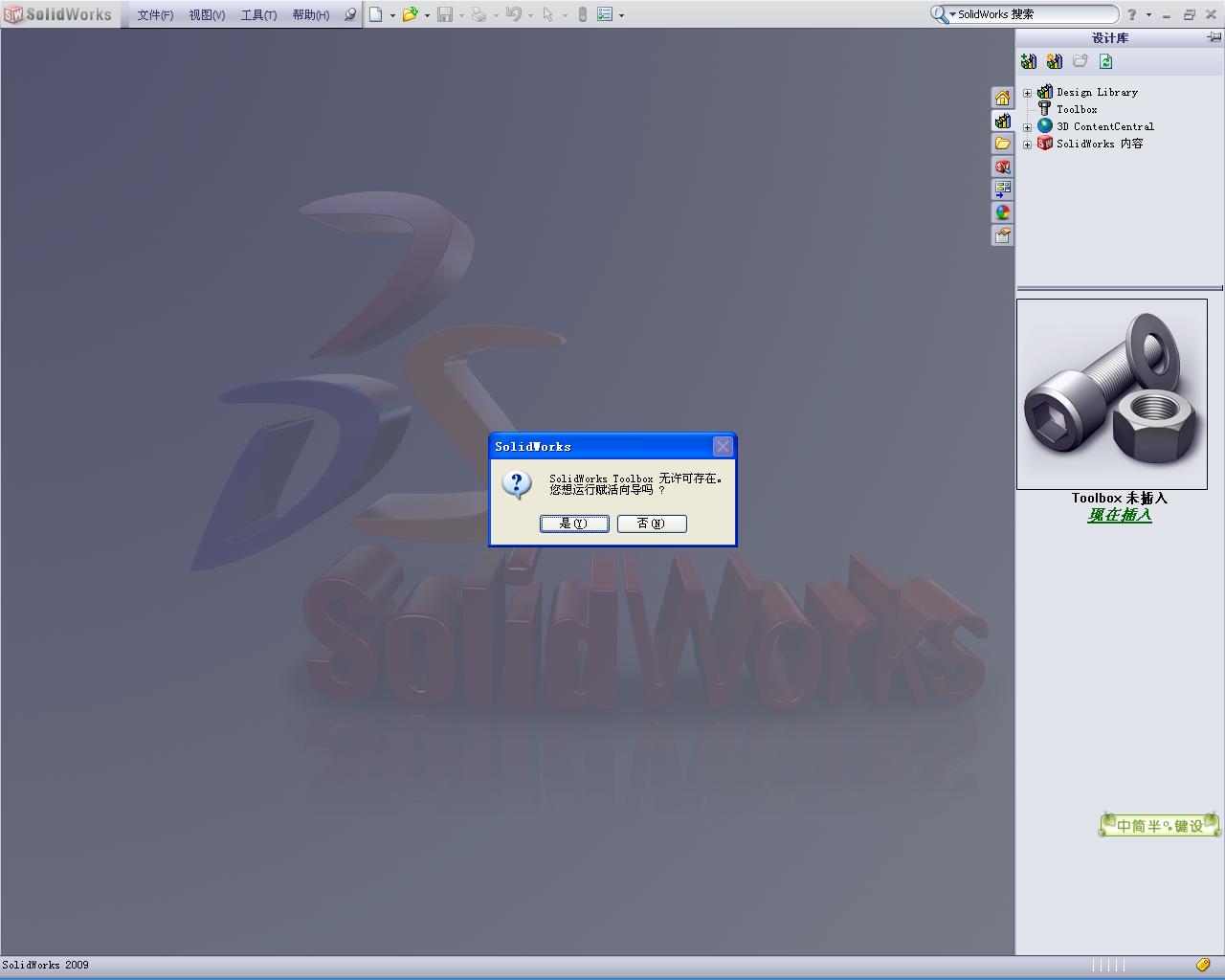
Task: Pin the 设计库 task pane
Action: [1214, 37]
